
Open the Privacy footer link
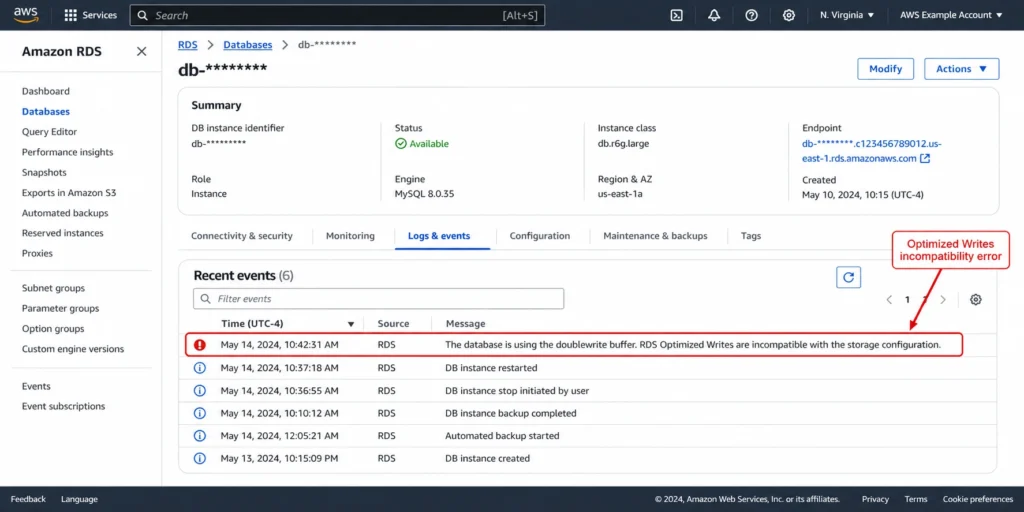point(875,499)
